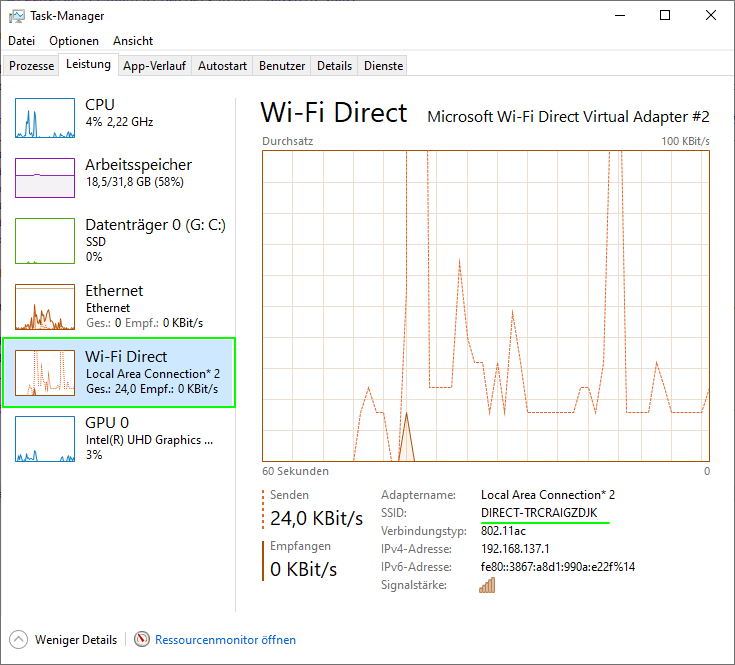
Task: Click the Senden 24,0 KBit/s value
Action: [x=316, y=518]
